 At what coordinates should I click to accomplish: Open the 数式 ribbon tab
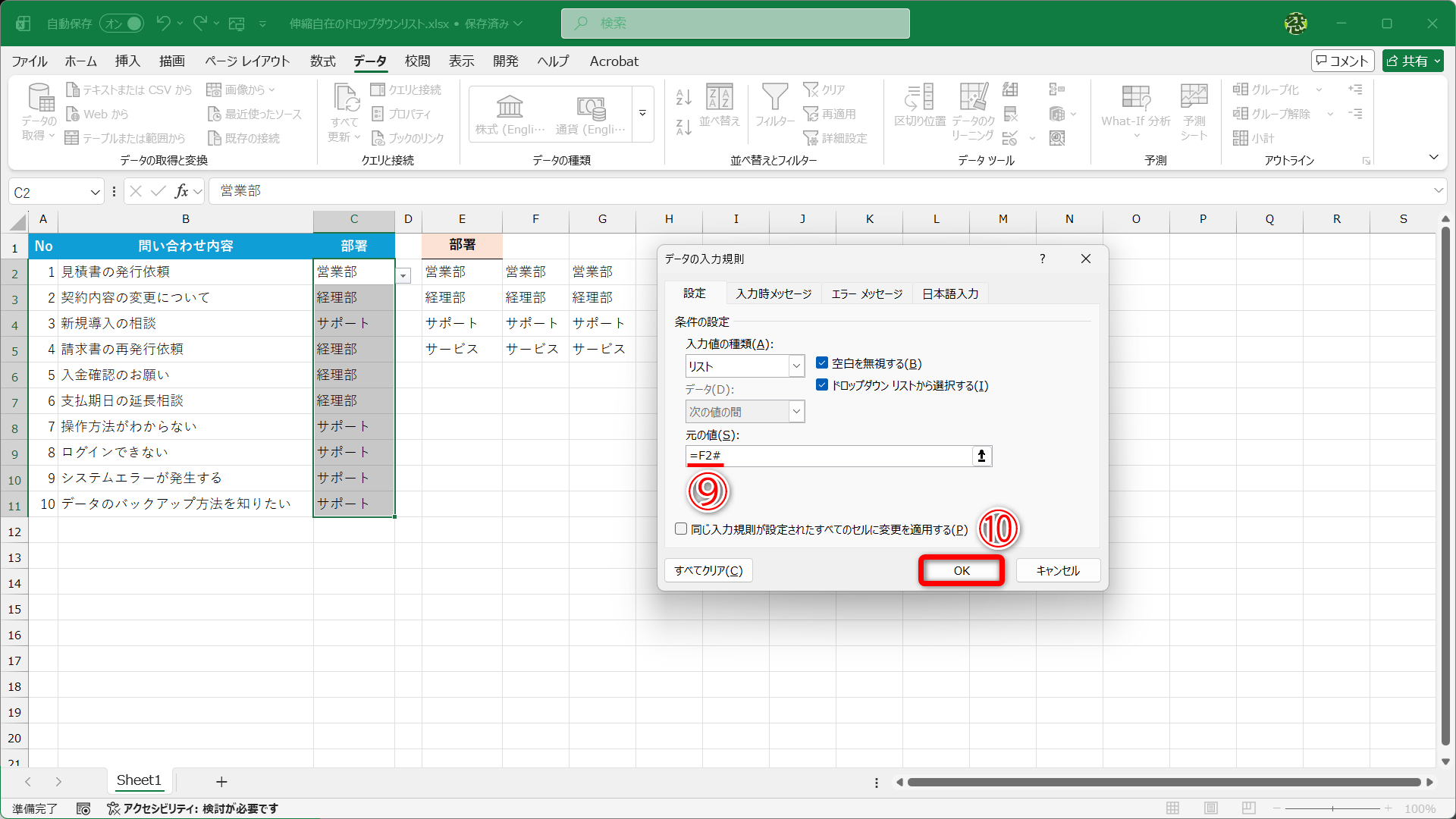pos(322,61)
